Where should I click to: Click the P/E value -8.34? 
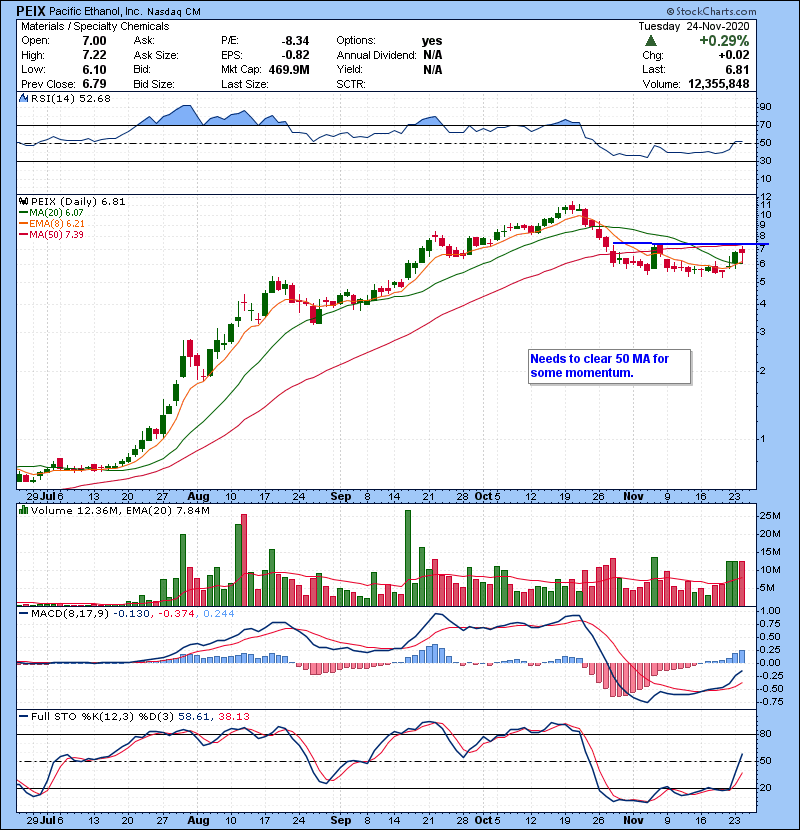point(295,41)
